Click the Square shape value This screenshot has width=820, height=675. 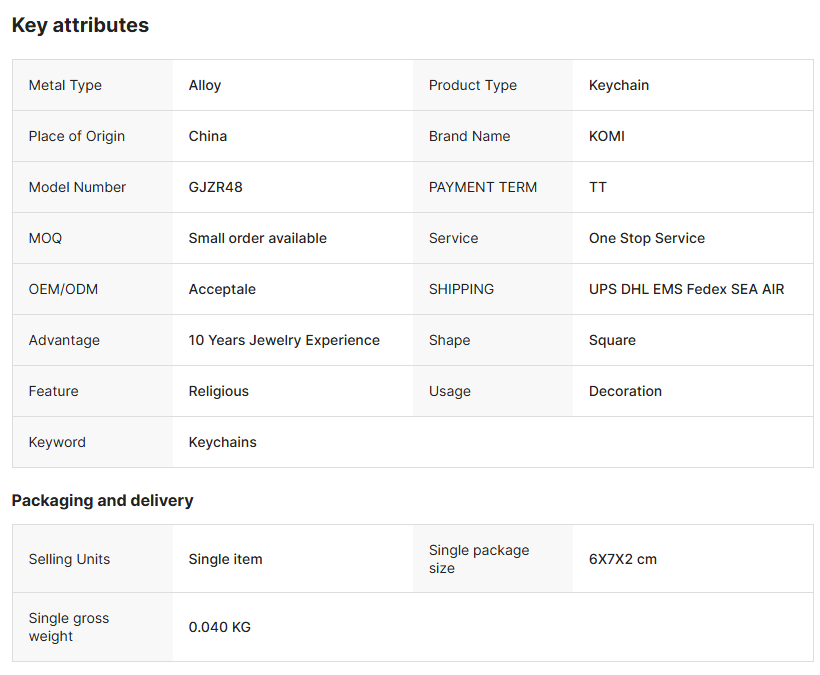612,340
